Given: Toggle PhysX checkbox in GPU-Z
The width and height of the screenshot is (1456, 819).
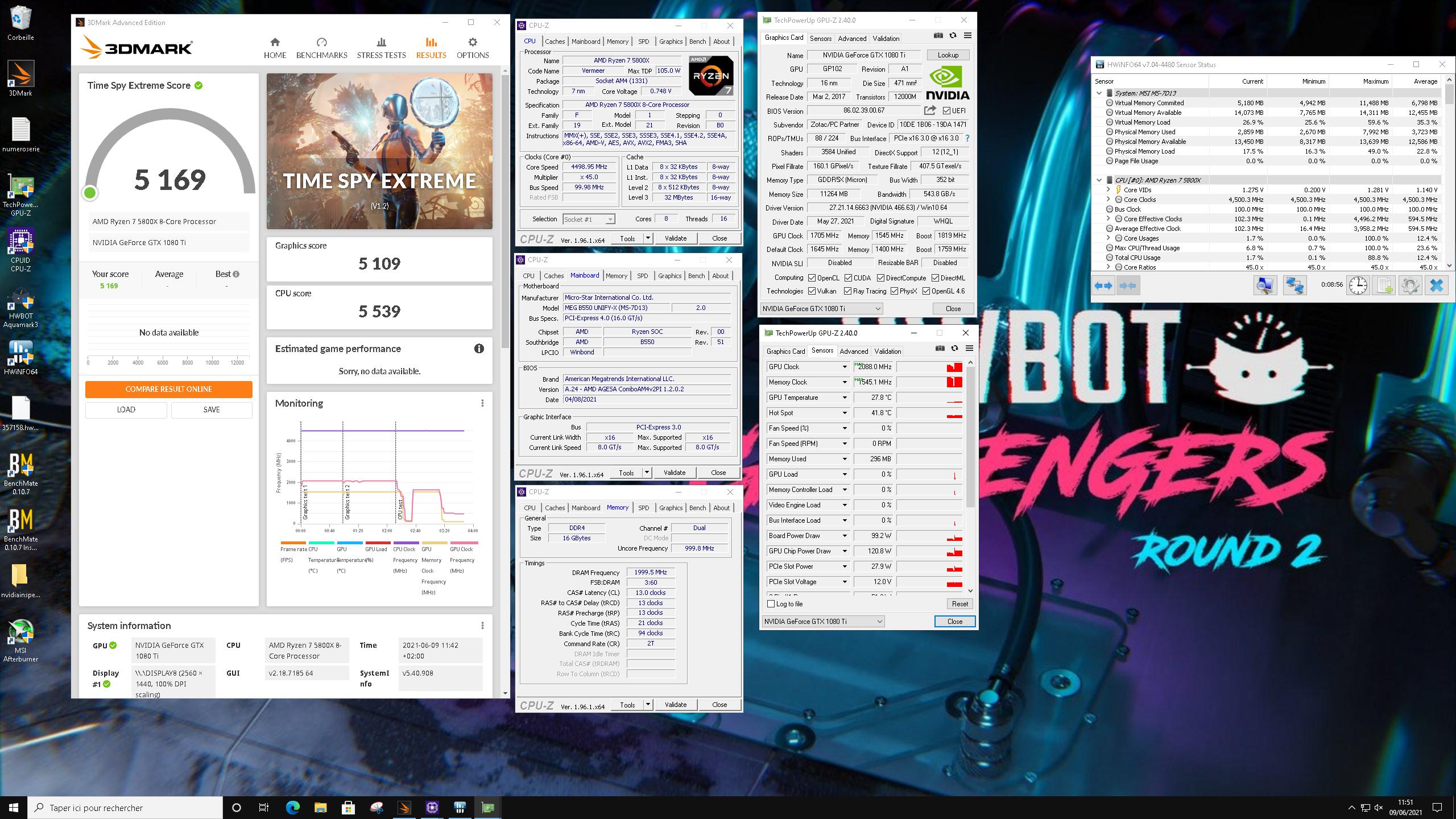Looking at the screenshot, I should click(895, 291).
